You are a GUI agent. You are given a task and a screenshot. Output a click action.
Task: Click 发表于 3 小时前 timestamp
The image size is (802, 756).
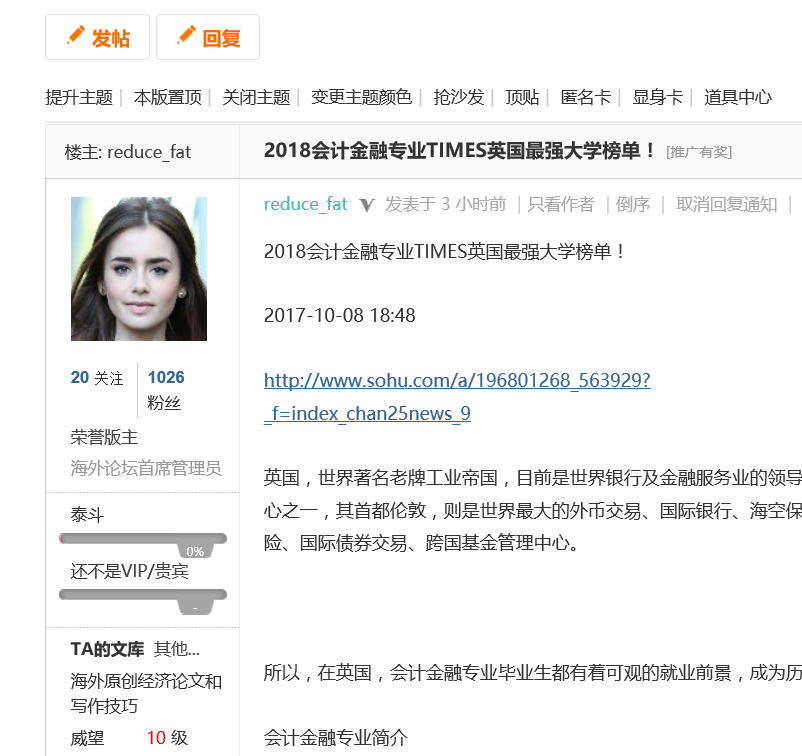pyautogui.click(x=445, y=204)
